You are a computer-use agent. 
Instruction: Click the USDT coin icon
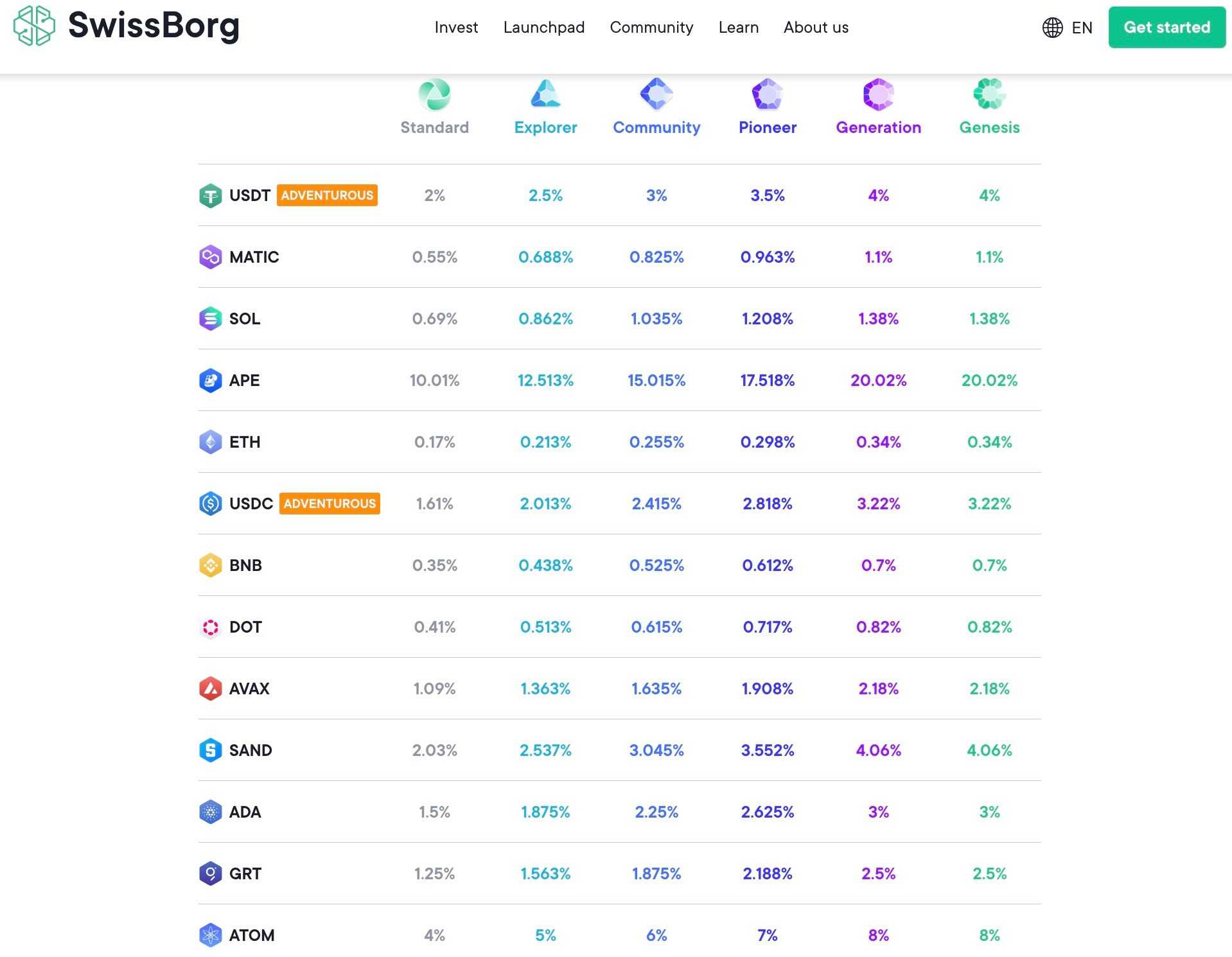pos(211,195)
